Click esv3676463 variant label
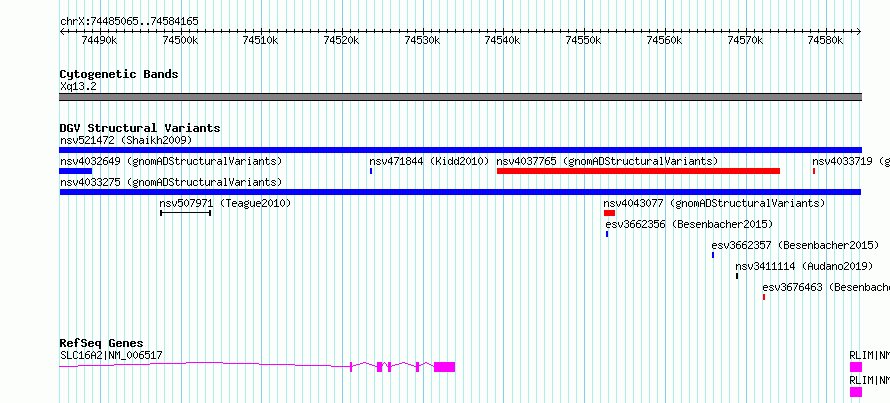 (x=826, y=287)
